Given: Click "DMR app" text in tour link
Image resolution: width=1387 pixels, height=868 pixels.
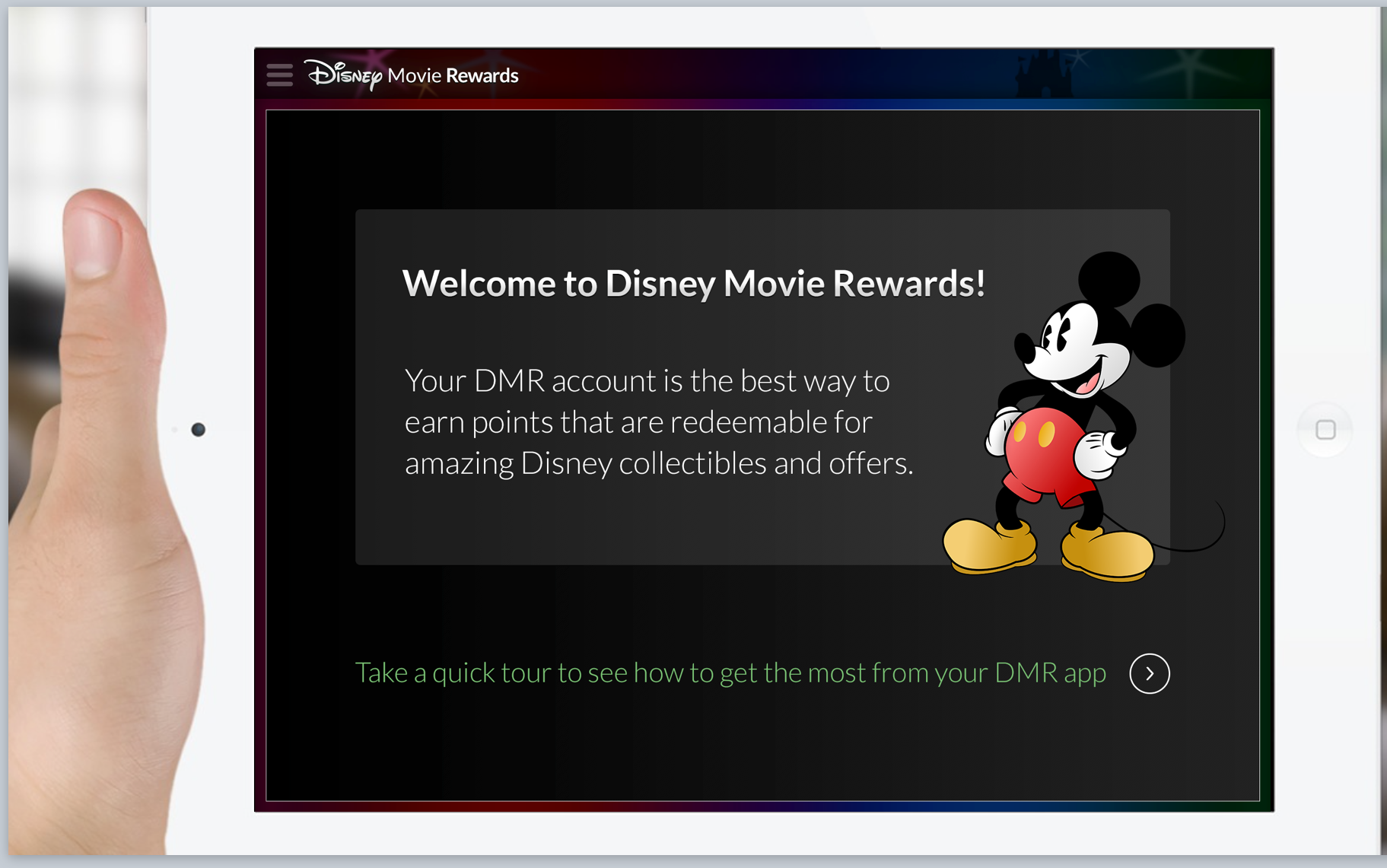Looking at the screenshot, I should (x=1050, y=673).
